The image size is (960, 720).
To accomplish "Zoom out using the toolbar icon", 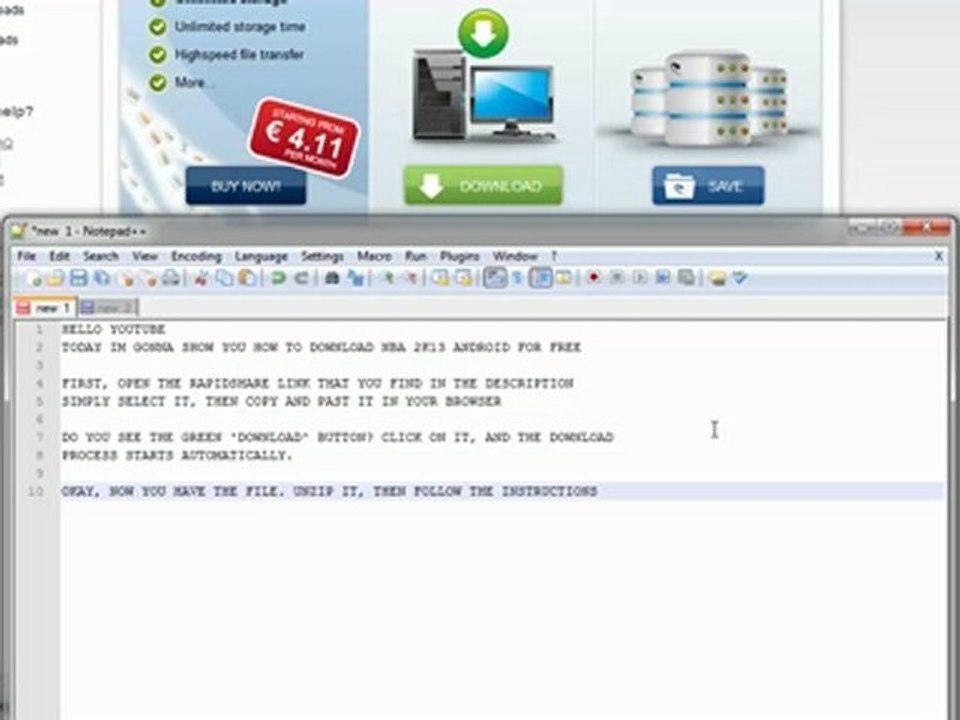I will tap(410, 279).
